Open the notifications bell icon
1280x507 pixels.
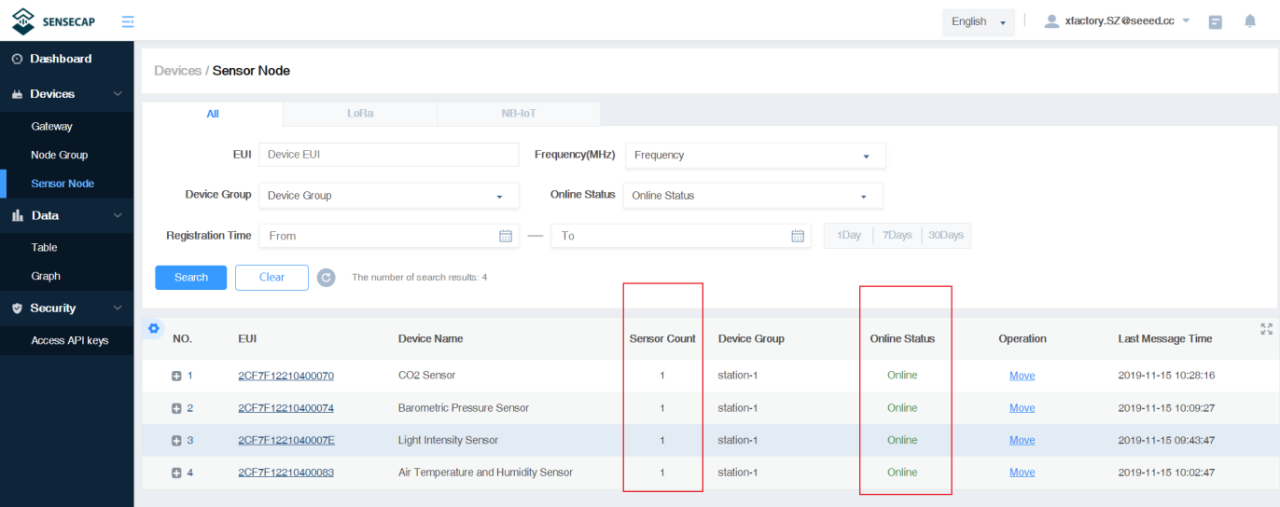1250,21
